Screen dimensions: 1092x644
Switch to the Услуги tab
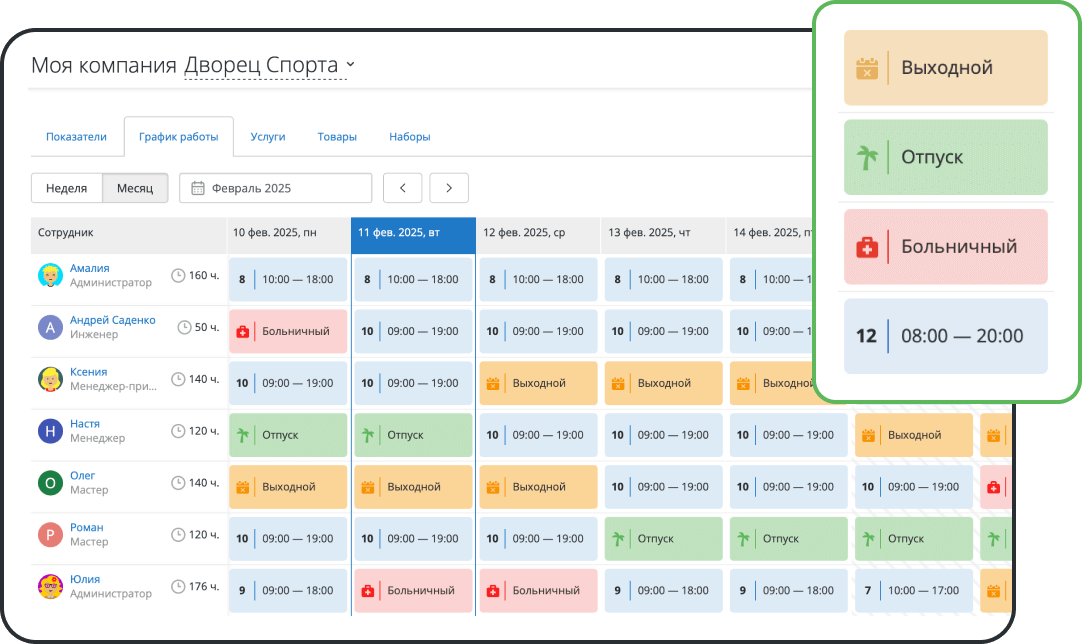point(268,137)
